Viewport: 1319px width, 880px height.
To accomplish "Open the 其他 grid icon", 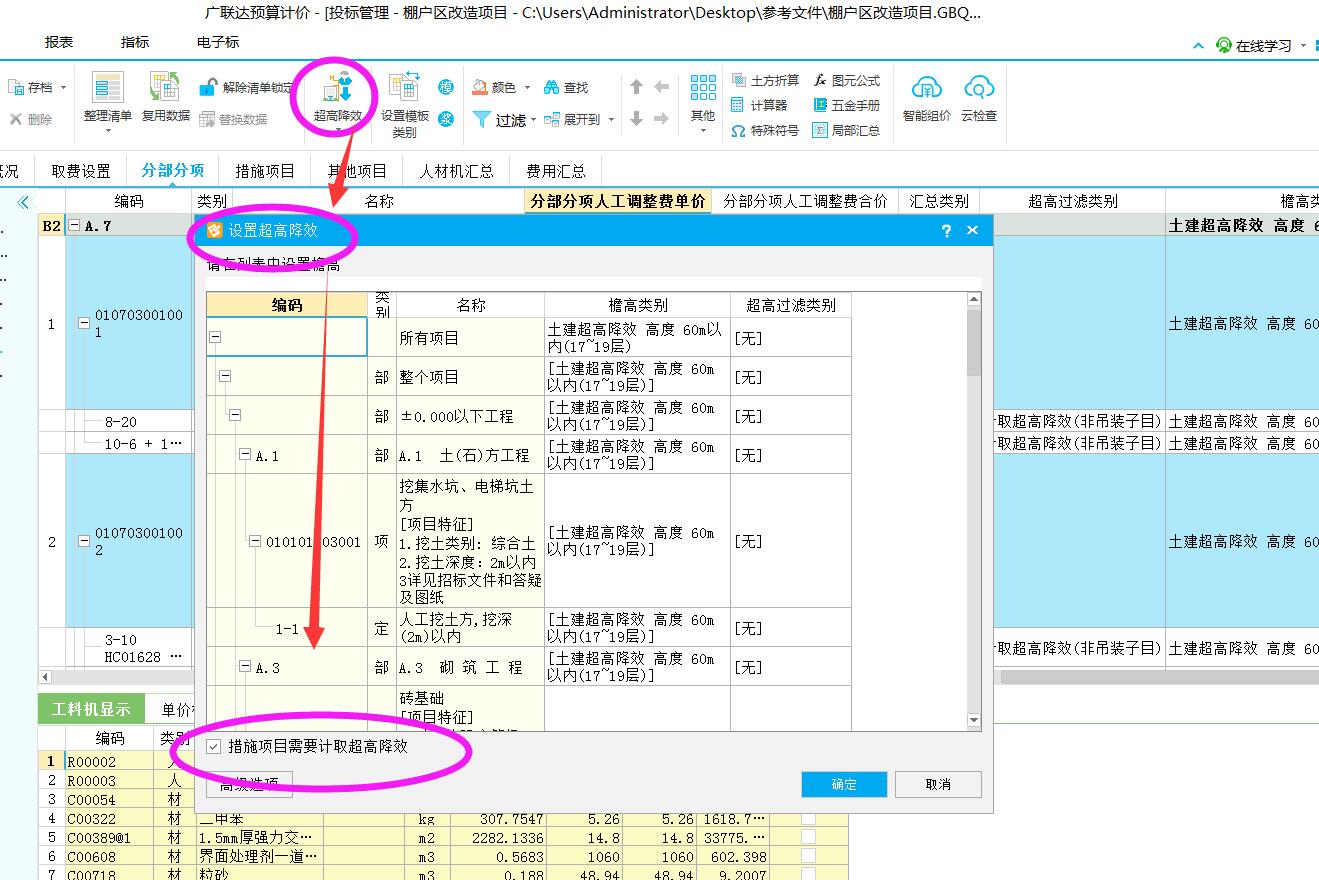I will click(703, 88).
